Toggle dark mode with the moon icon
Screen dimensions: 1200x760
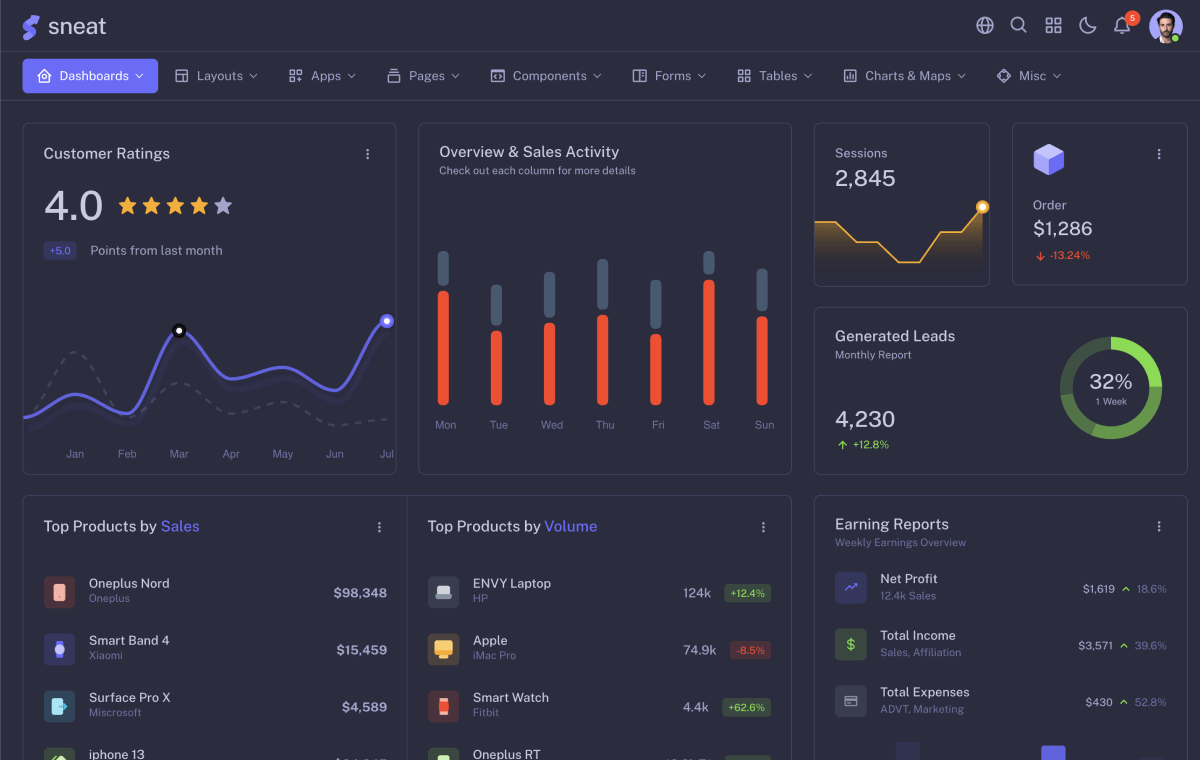(x=1087, y=25)
